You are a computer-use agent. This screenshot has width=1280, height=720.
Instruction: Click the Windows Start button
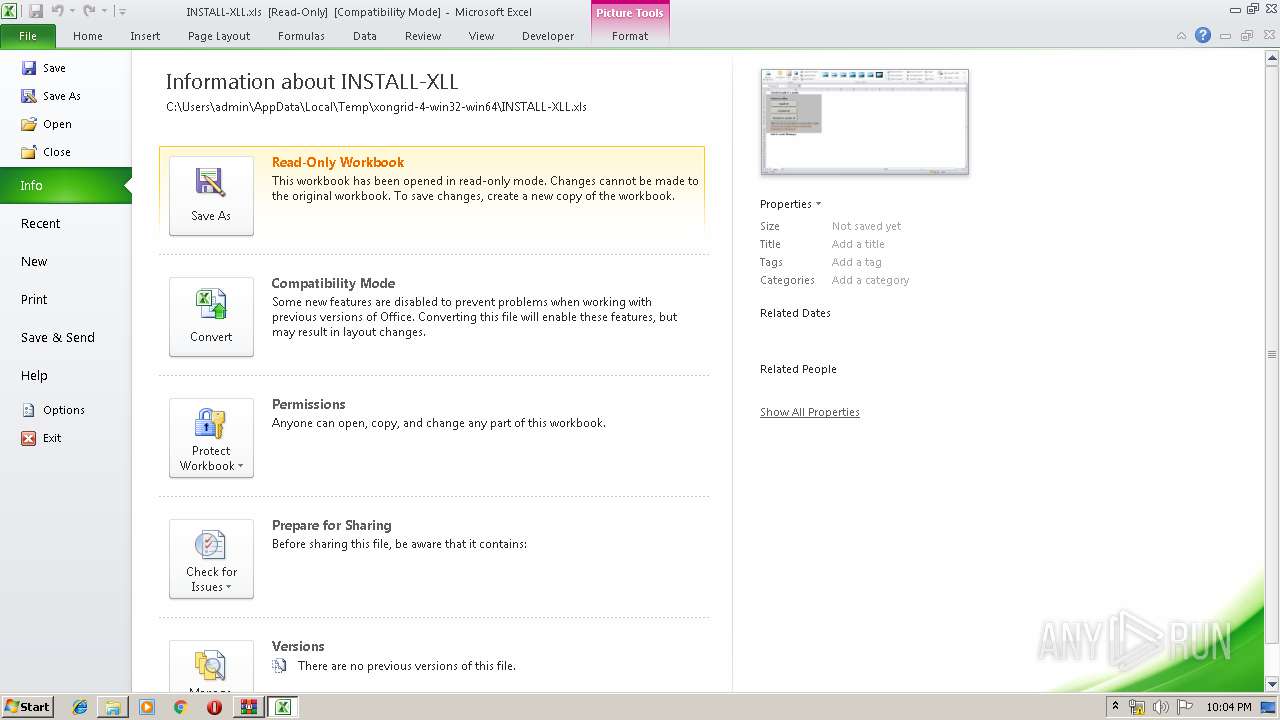tap(27, 706)
